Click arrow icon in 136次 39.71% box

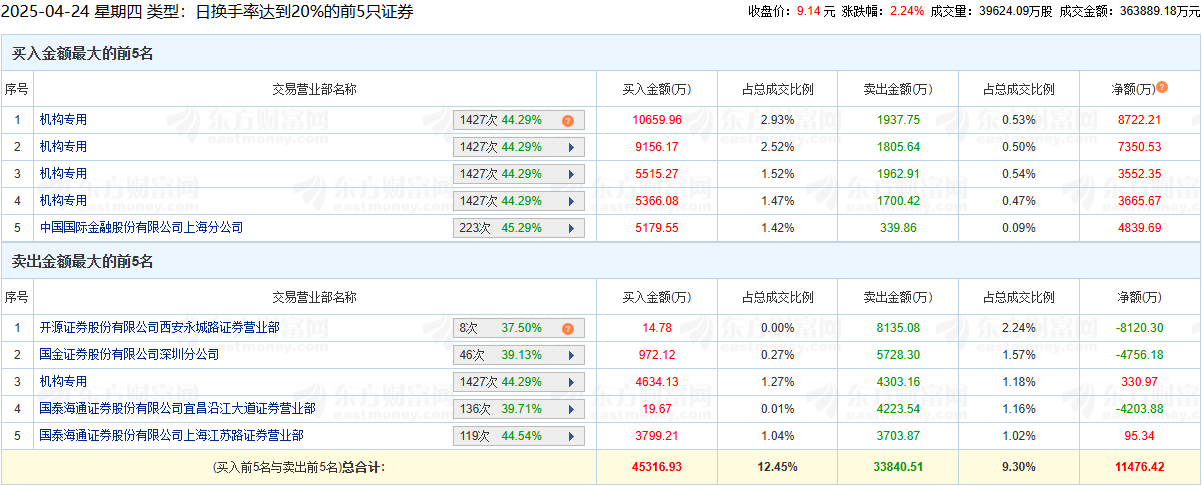pos(571,409)
